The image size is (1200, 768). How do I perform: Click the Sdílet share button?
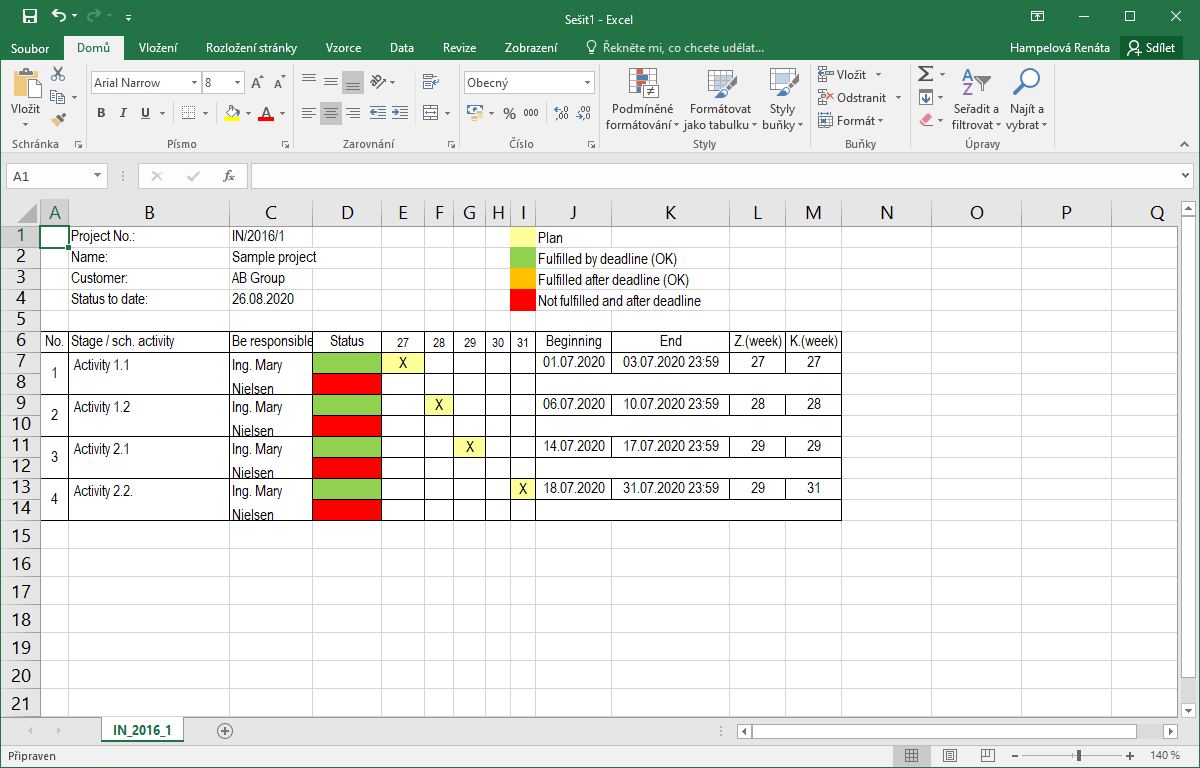pyautogui.click(x=1152, y=48)
